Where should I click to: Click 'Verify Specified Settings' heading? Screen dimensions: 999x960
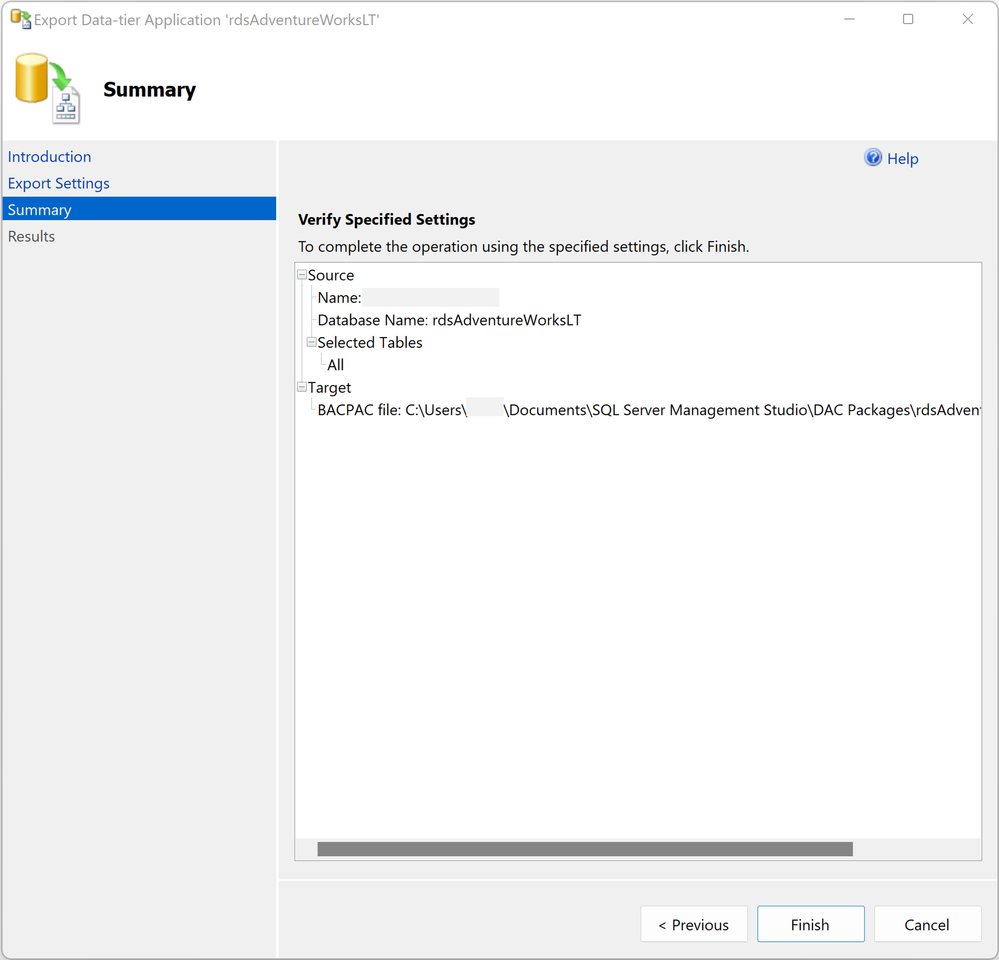387,219
